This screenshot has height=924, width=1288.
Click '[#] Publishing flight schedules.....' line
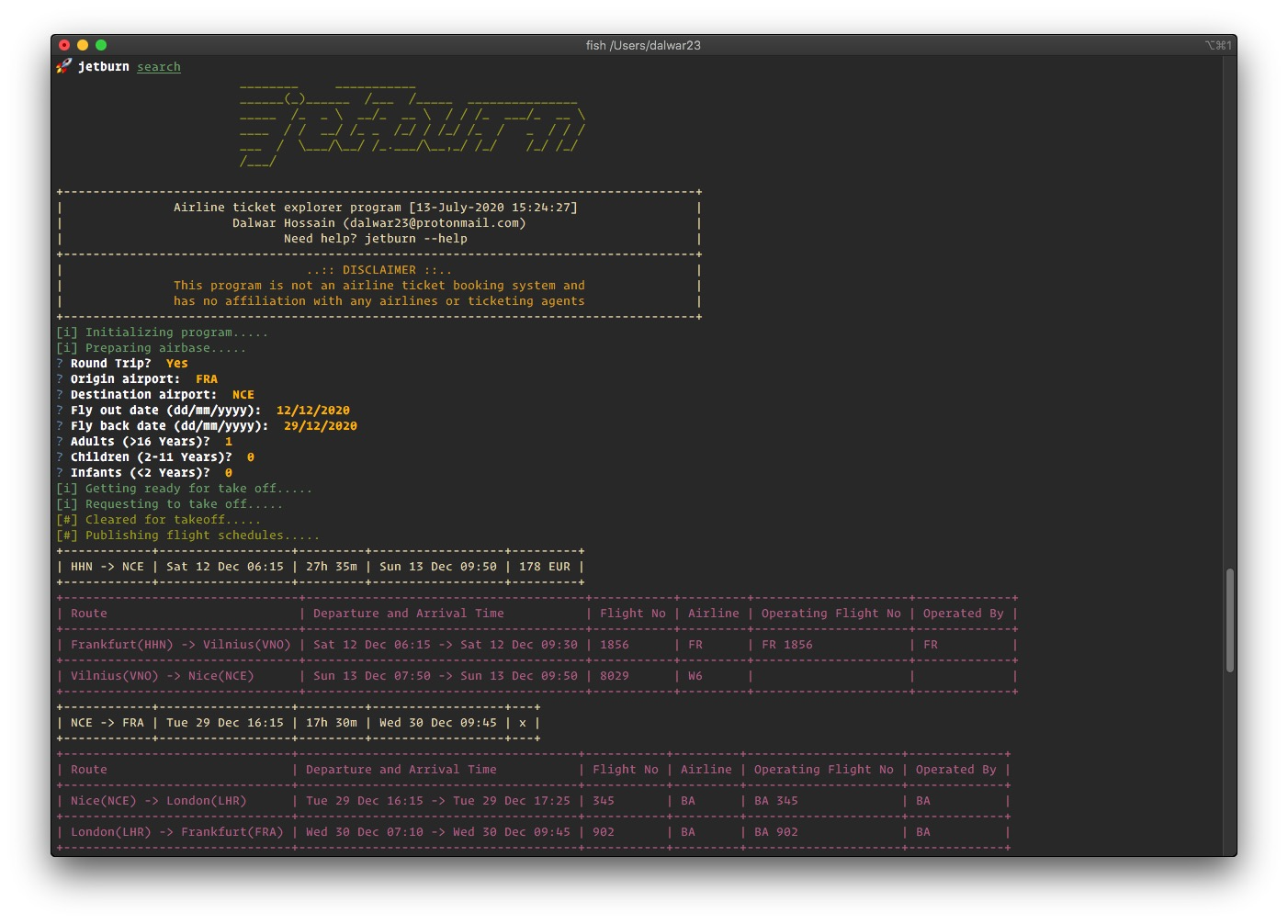pos(188,535)
